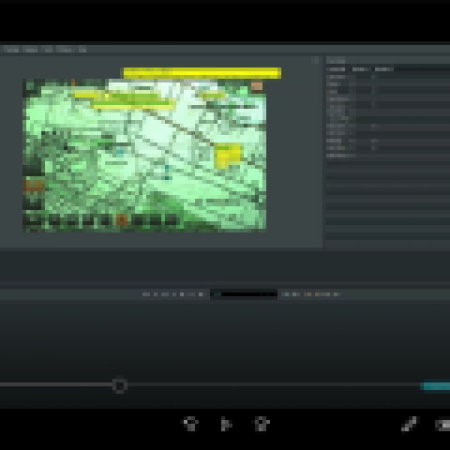
Task: Click the small icon at viewport's top-right corner
Action: pos(316,60)
